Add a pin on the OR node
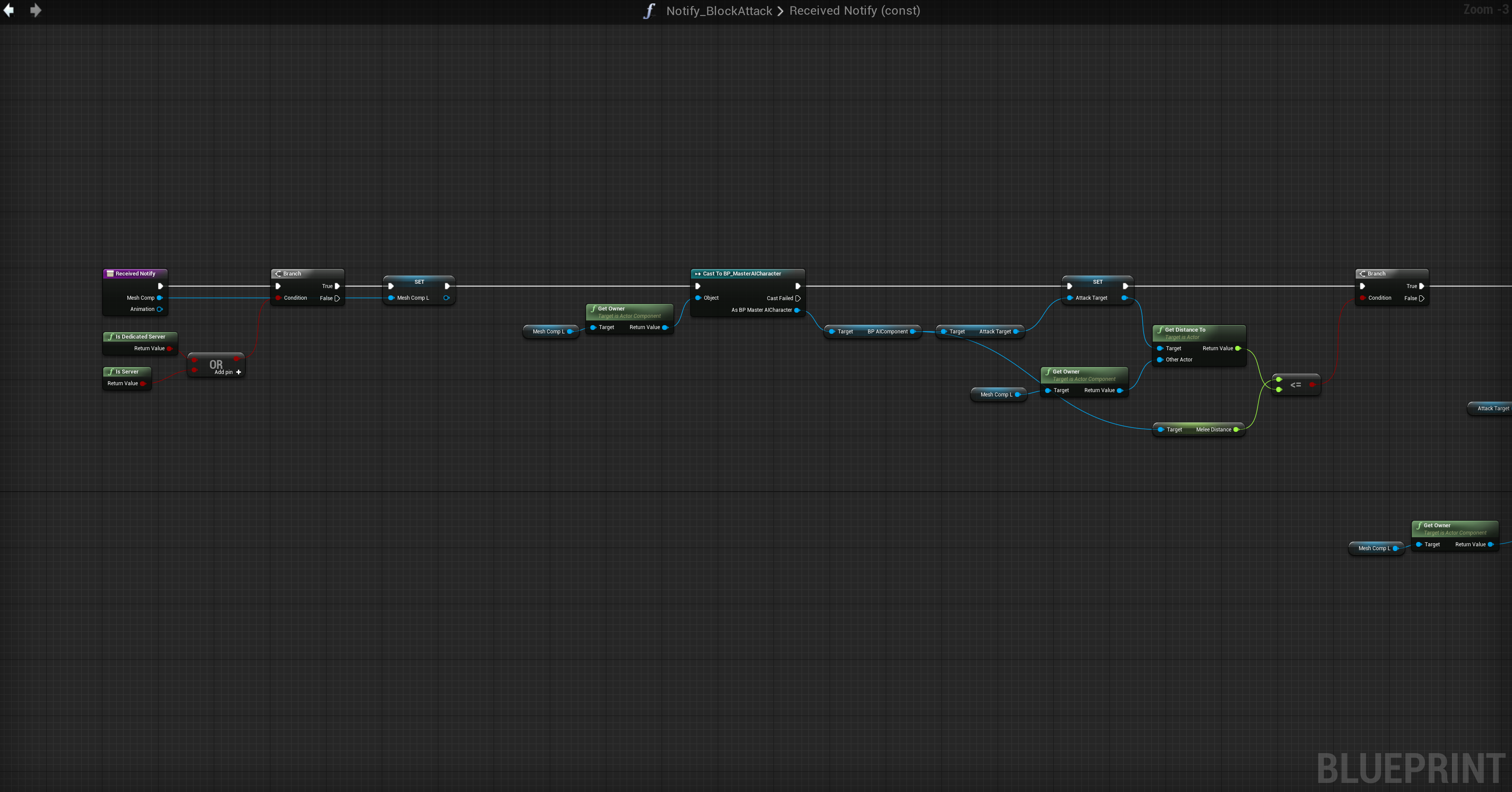Viewport: 1512px width, 792px height. click(238, 372)
